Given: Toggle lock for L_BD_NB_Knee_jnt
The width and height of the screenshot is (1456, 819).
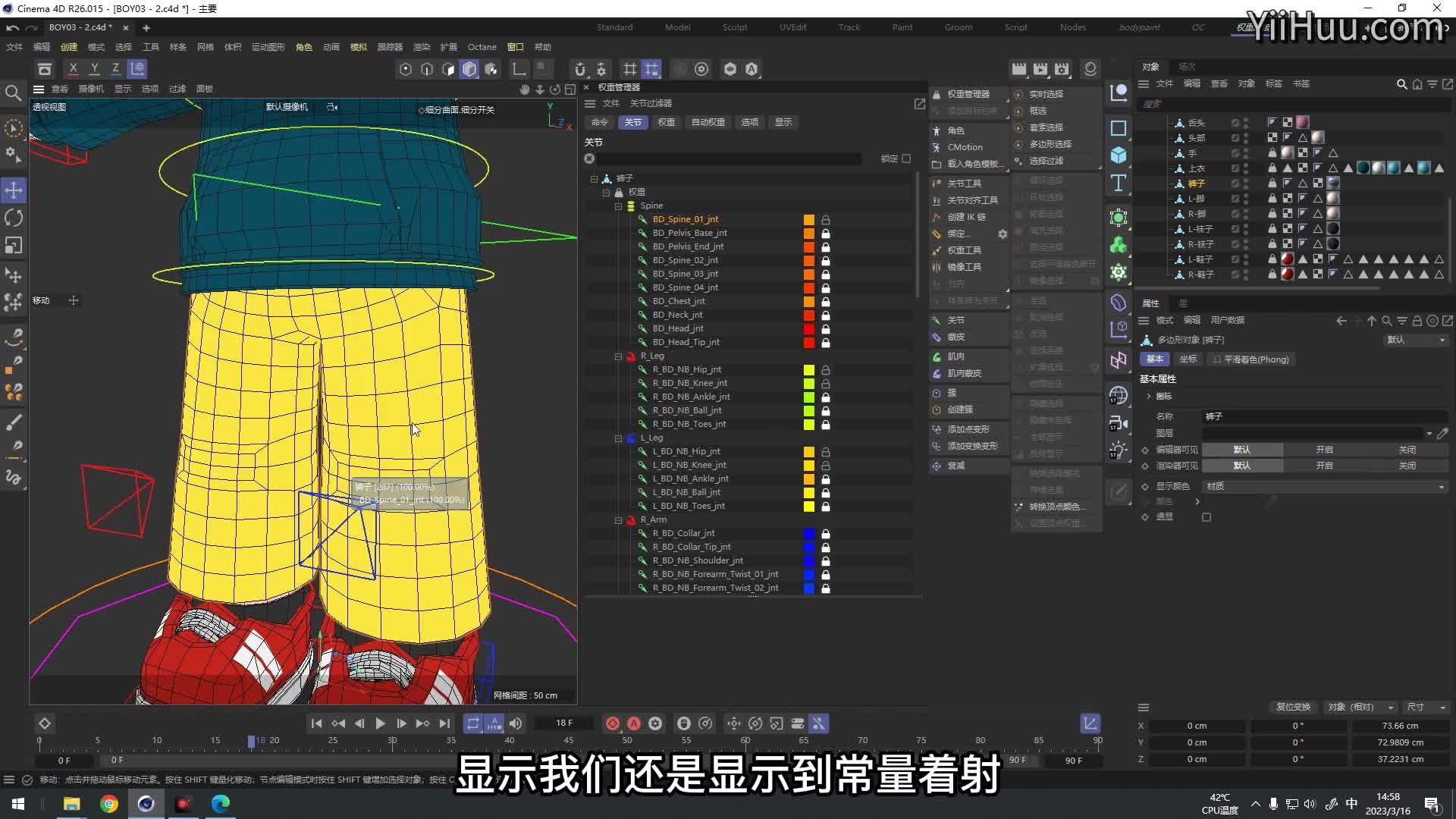Looking at the screenshot, I should pos(826,466).
